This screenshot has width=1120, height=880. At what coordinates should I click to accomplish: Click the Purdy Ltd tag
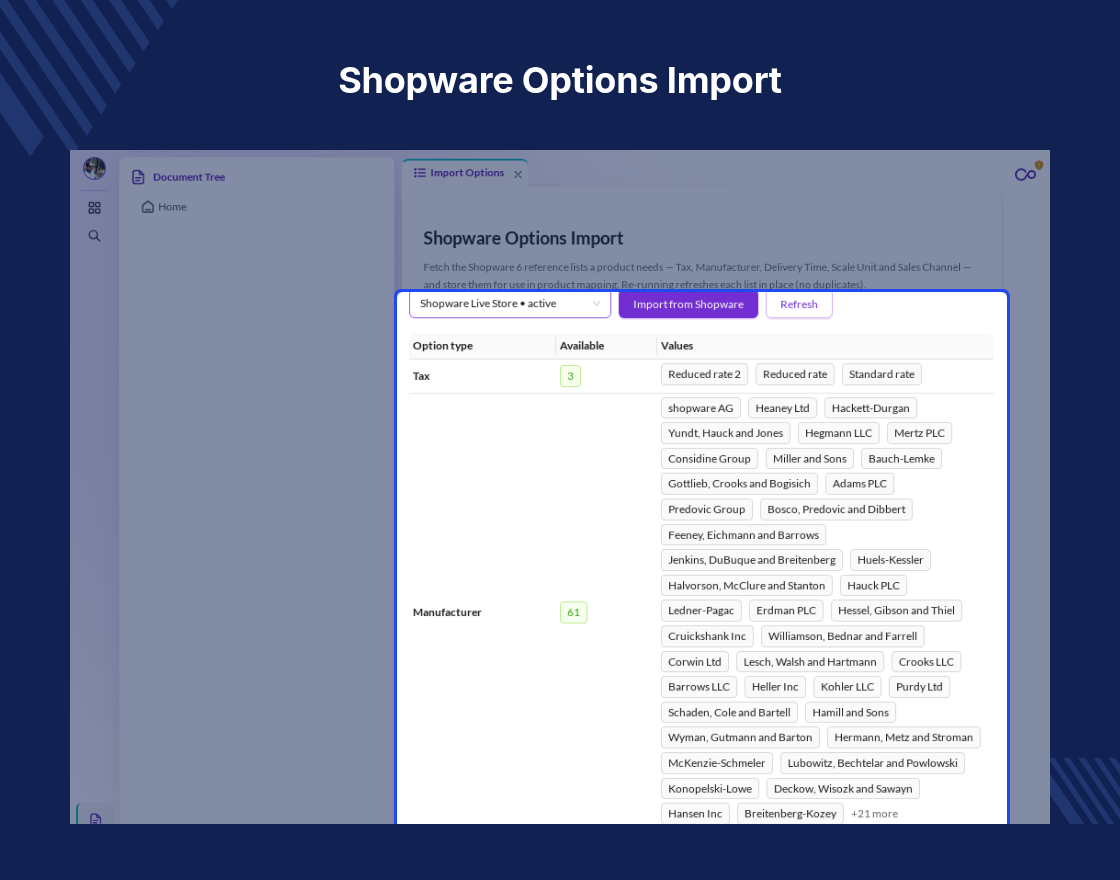(919, 687)
